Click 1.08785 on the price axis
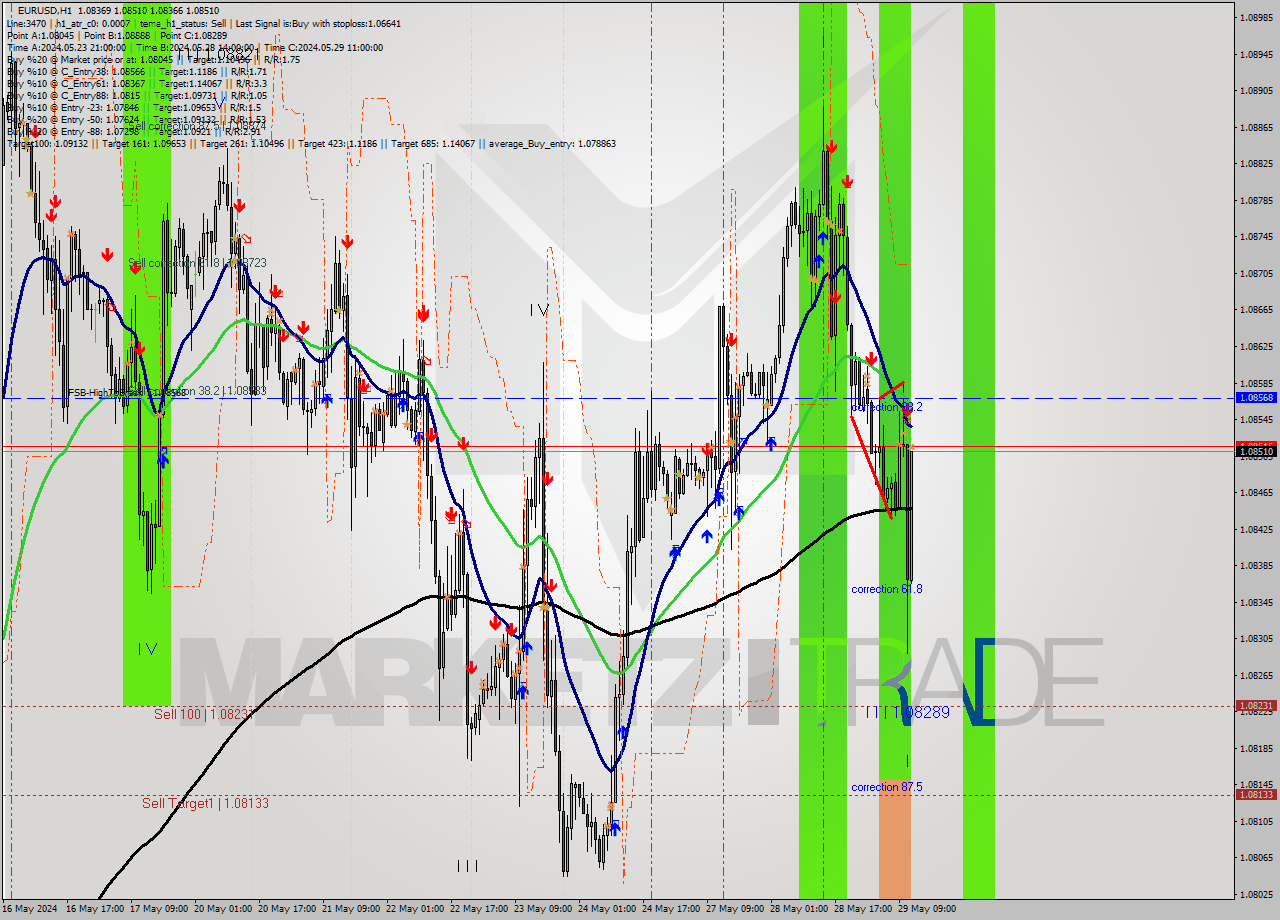 pyautogui.click(x=1256, y=200)
